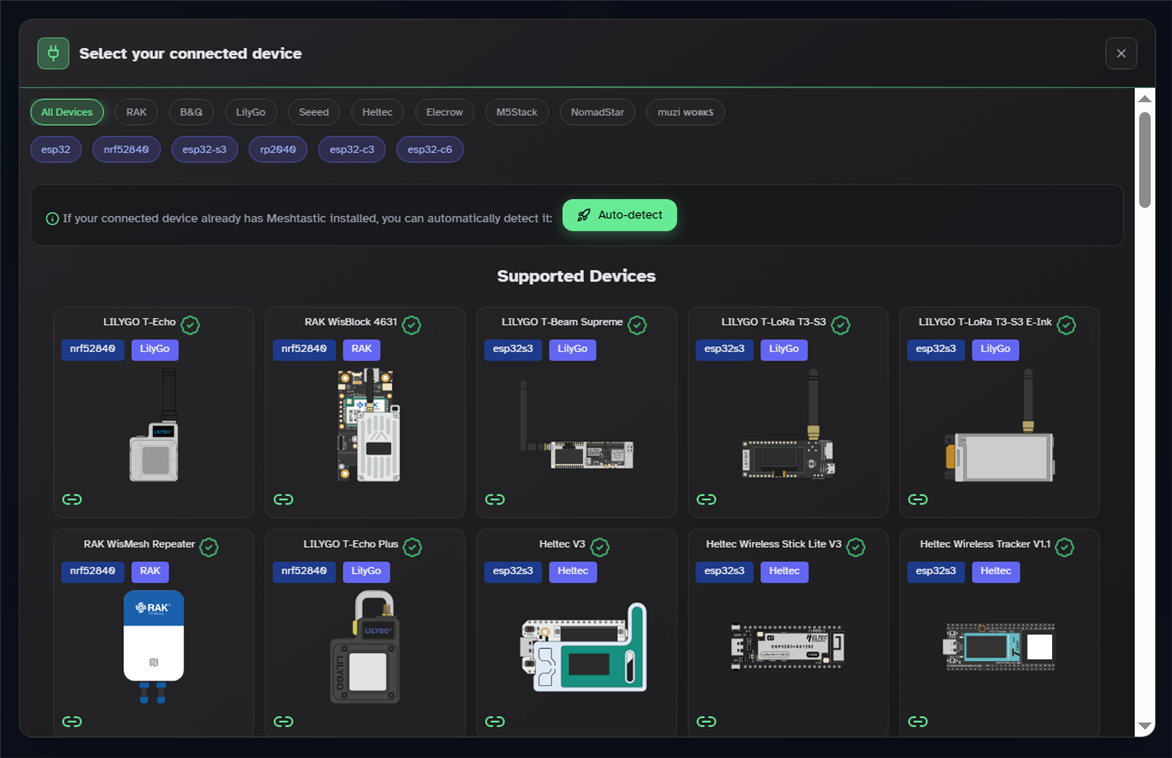Click the Auto-detect button
1172x758 pixels.
pos(620,215)
